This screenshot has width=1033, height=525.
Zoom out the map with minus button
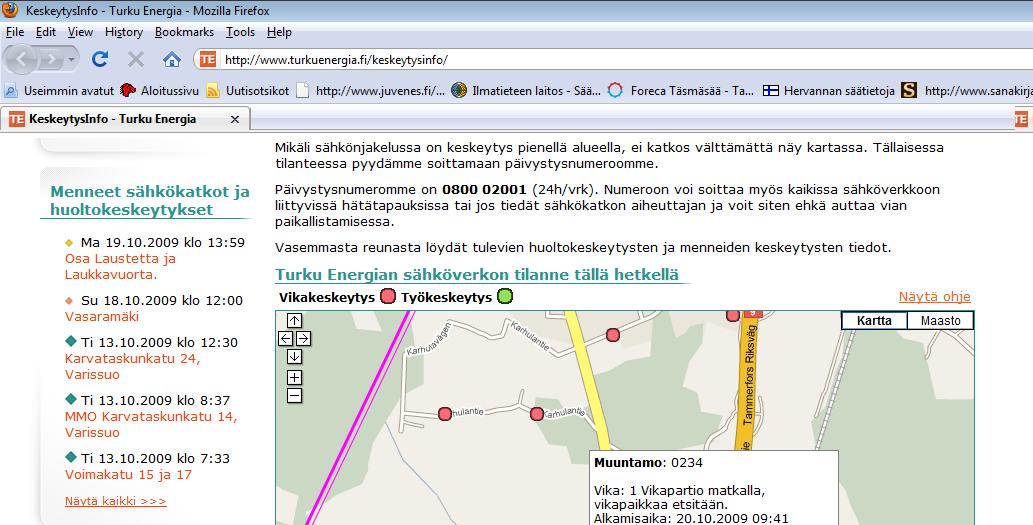coord(294,395)
